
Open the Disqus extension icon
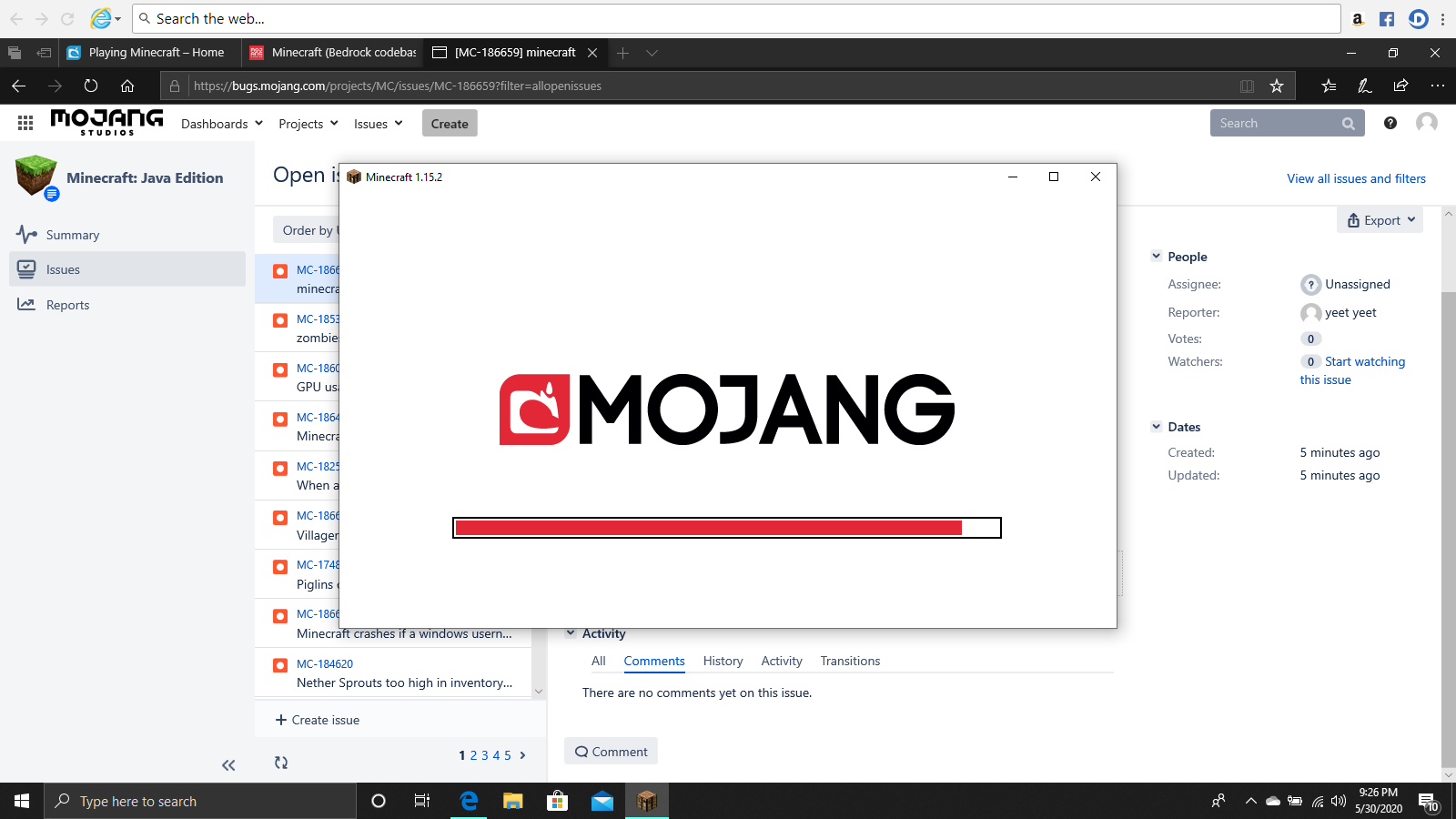[1418, 19]
